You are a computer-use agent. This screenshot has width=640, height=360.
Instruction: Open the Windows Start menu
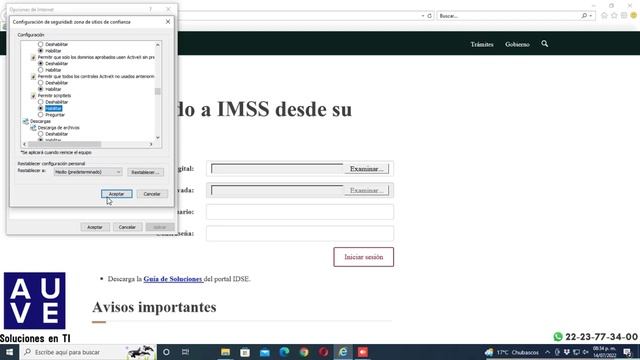click(9, 352)
